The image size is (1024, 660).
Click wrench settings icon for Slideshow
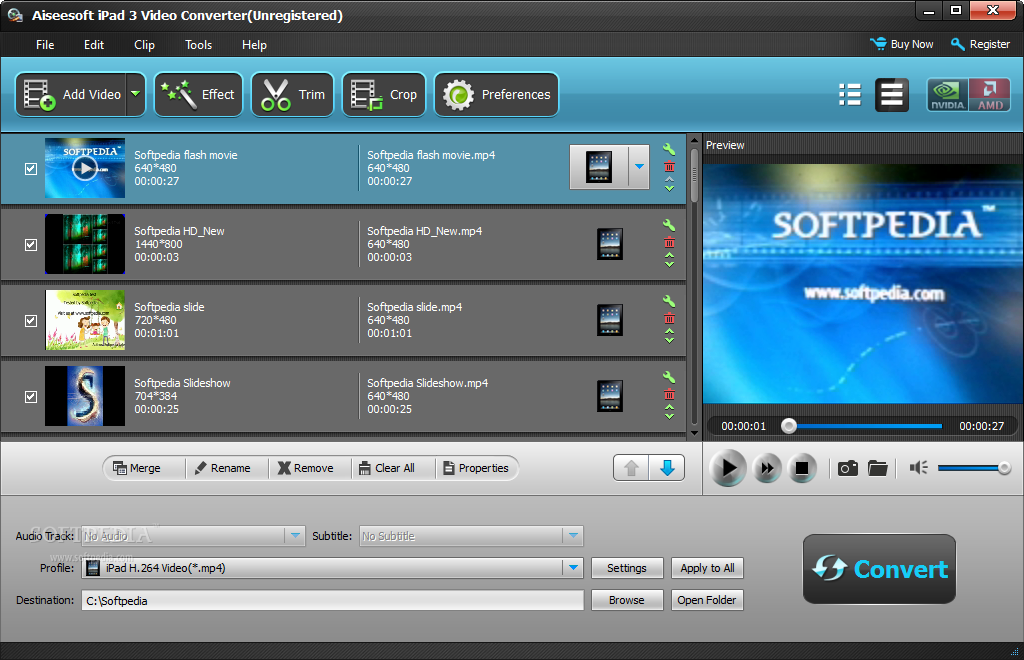(x=669, y=377)
